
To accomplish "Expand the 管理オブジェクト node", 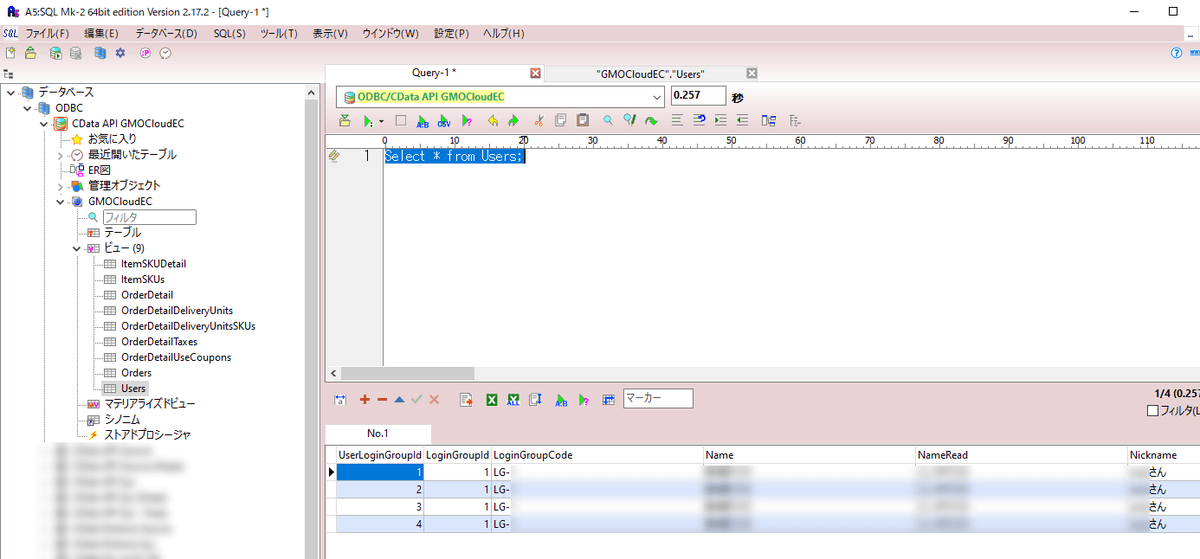I will pyautogui.click(x=60, y=186).
